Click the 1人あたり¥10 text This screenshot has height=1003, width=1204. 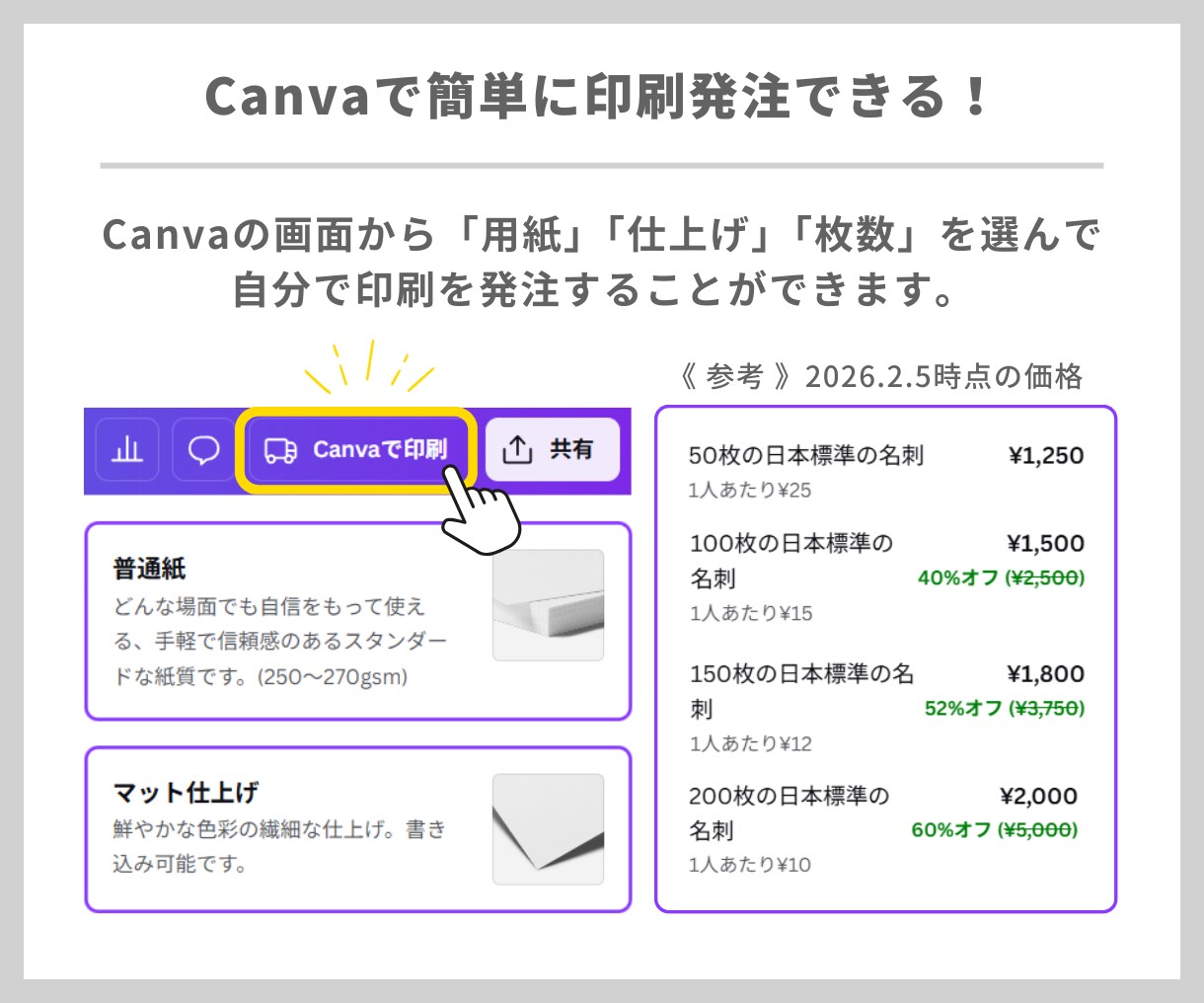pos(750,865)
